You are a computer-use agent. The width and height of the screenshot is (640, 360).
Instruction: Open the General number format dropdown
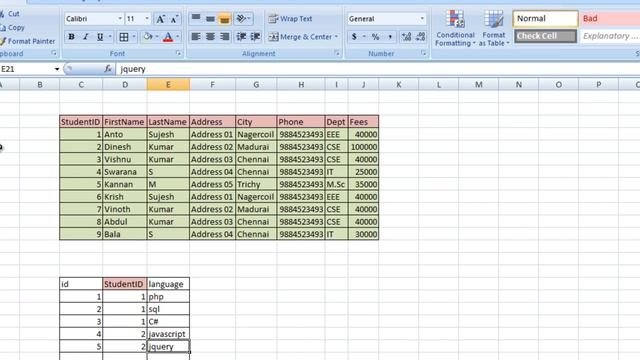click(422, 19)
